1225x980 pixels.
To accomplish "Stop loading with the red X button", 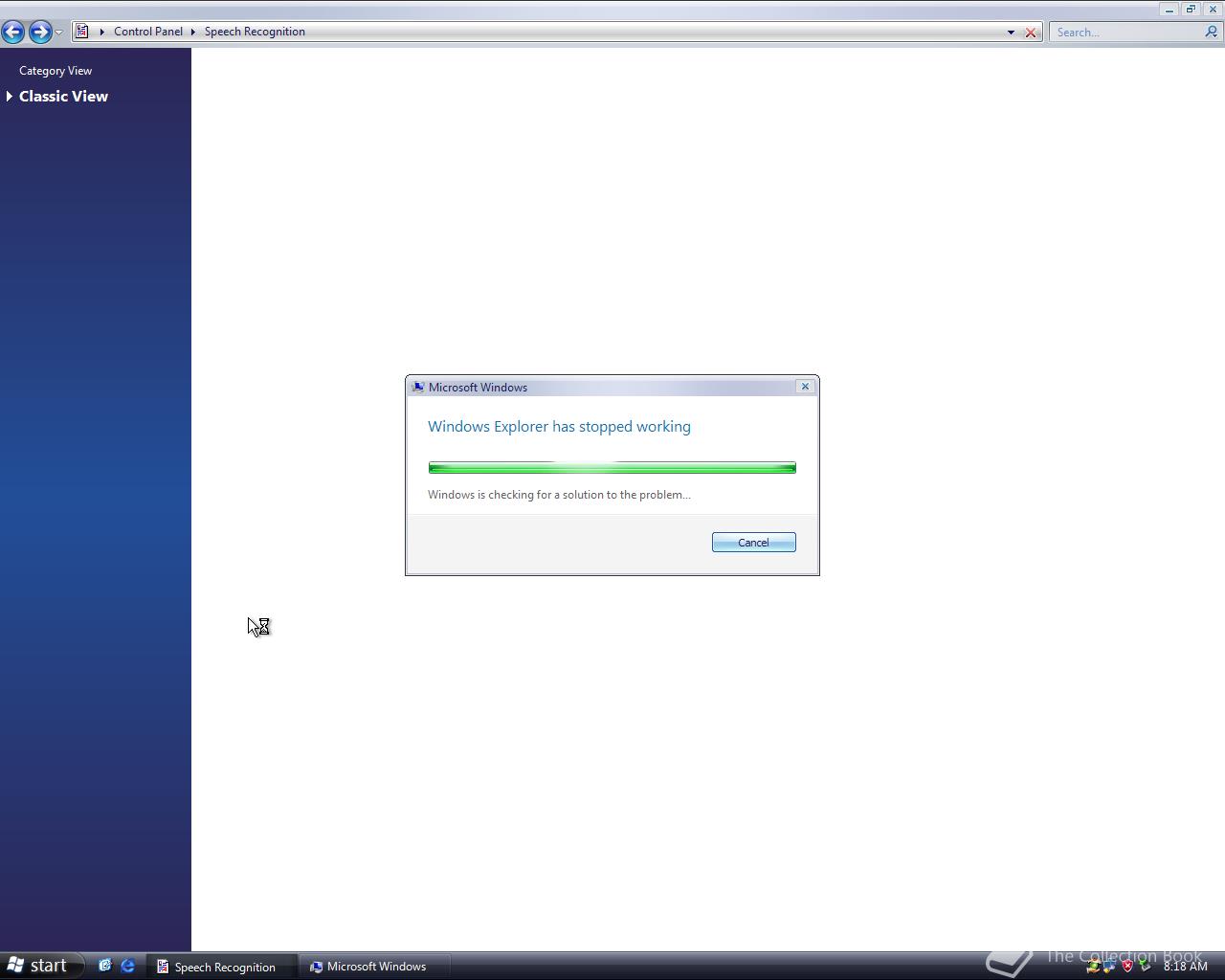I will point(1031,33).
